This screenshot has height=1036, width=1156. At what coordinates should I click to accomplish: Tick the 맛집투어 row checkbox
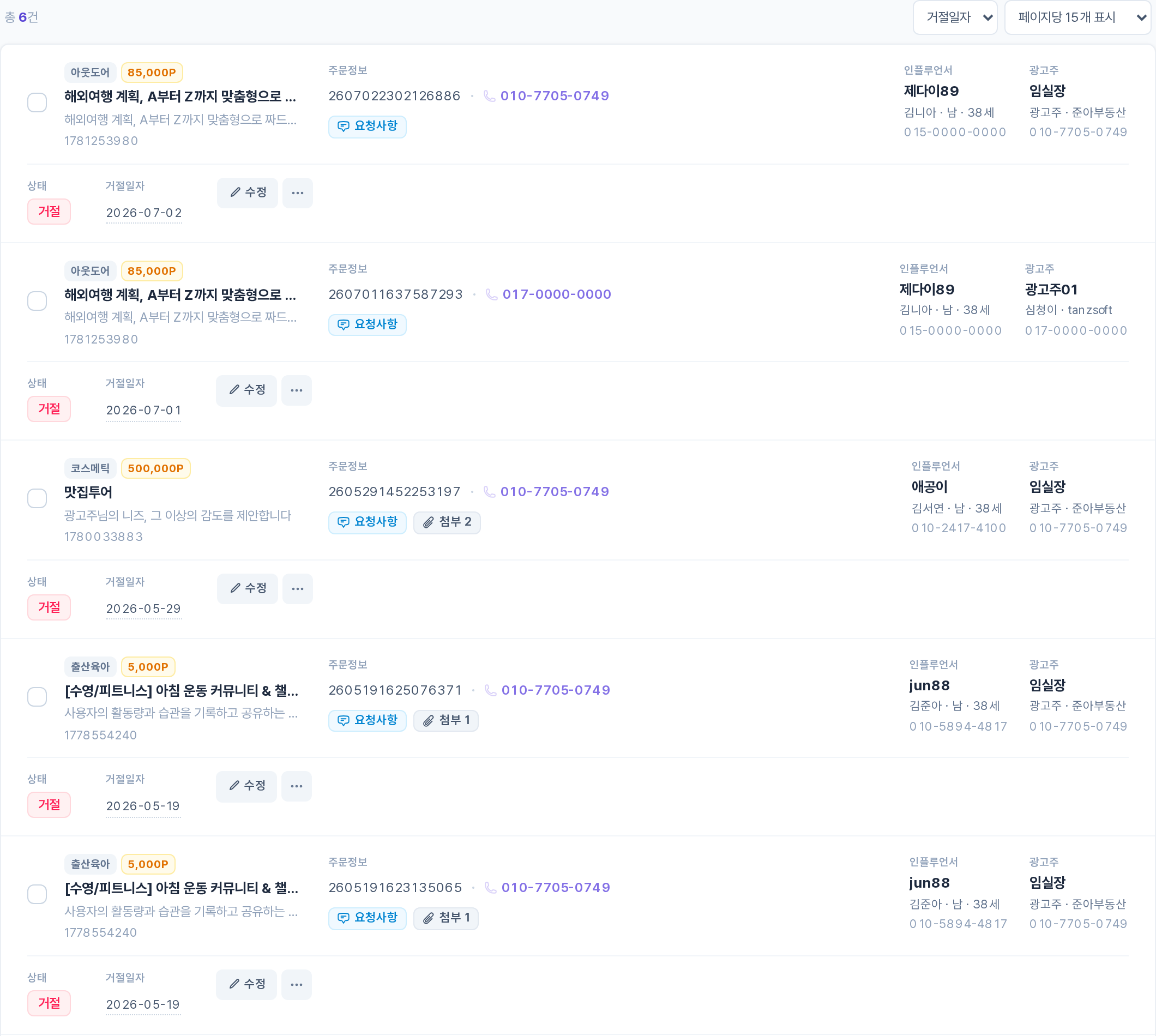(x=37, y=498)
